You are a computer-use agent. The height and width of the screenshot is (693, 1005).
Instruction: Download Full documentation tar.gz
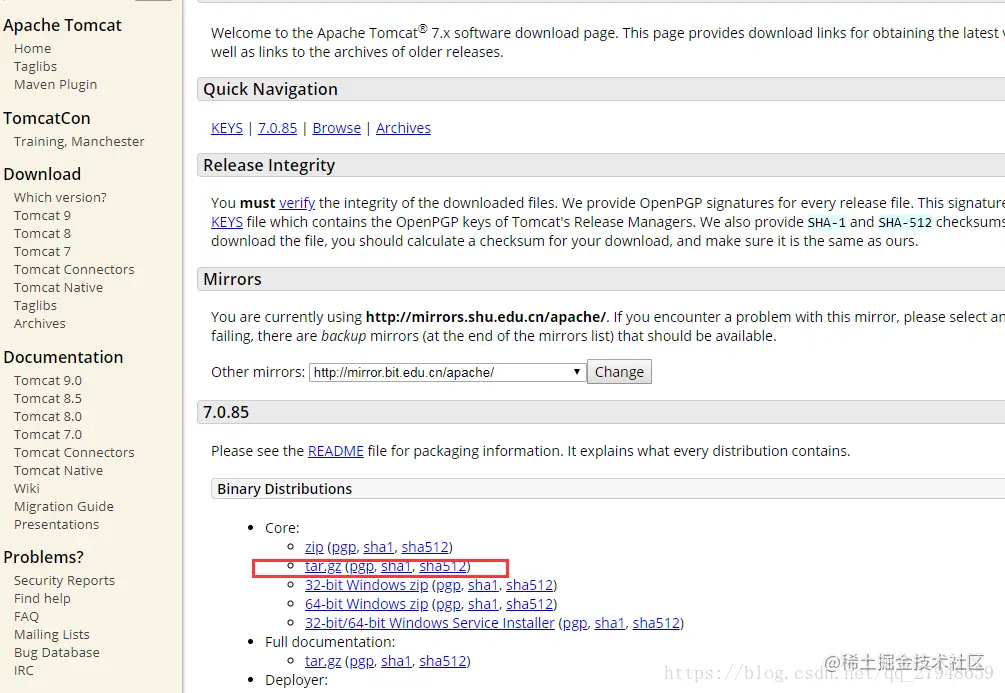coord(323,661)
